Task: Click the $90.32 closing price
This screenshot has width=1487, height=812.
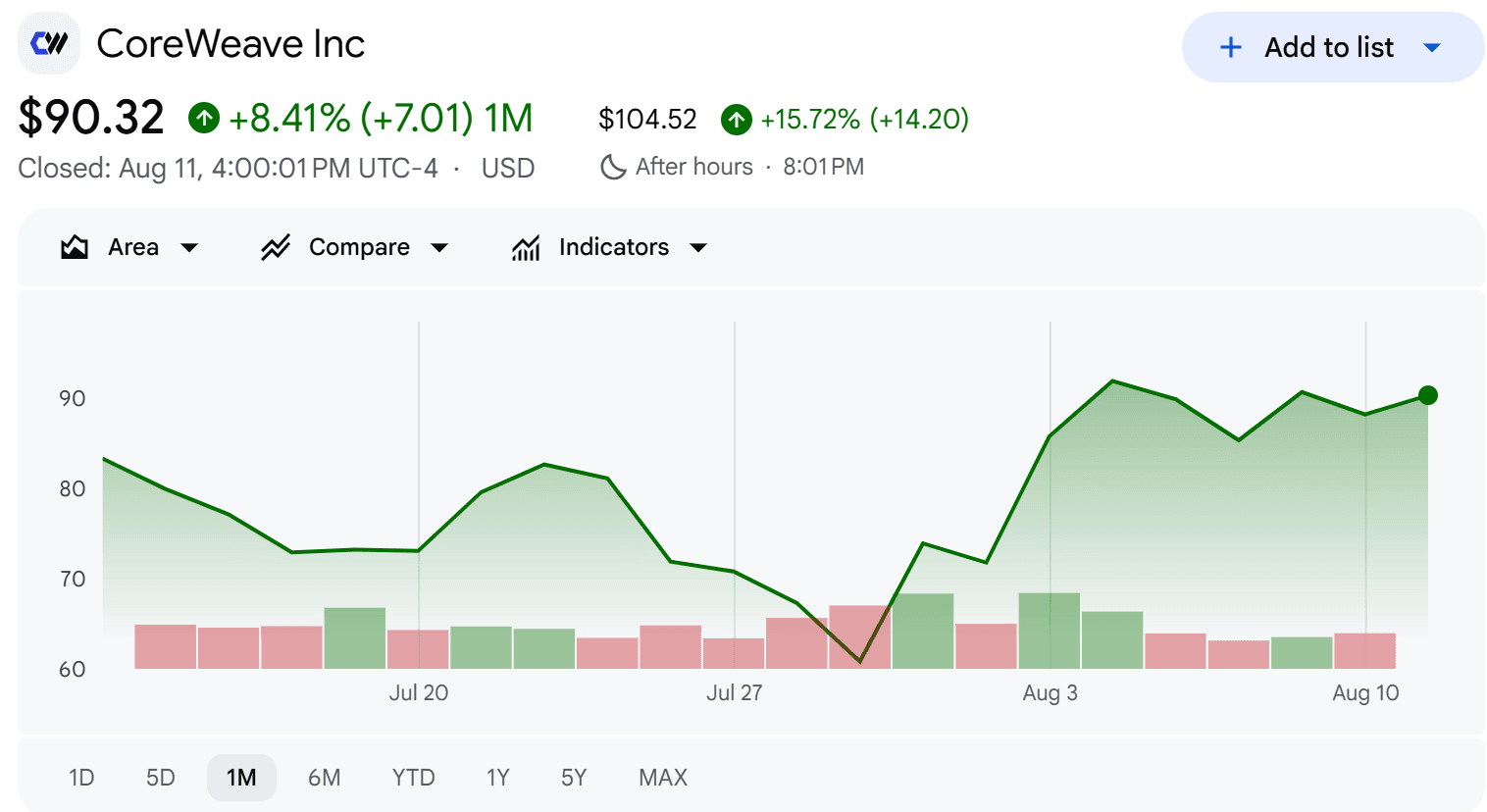Action: [91, 118]
